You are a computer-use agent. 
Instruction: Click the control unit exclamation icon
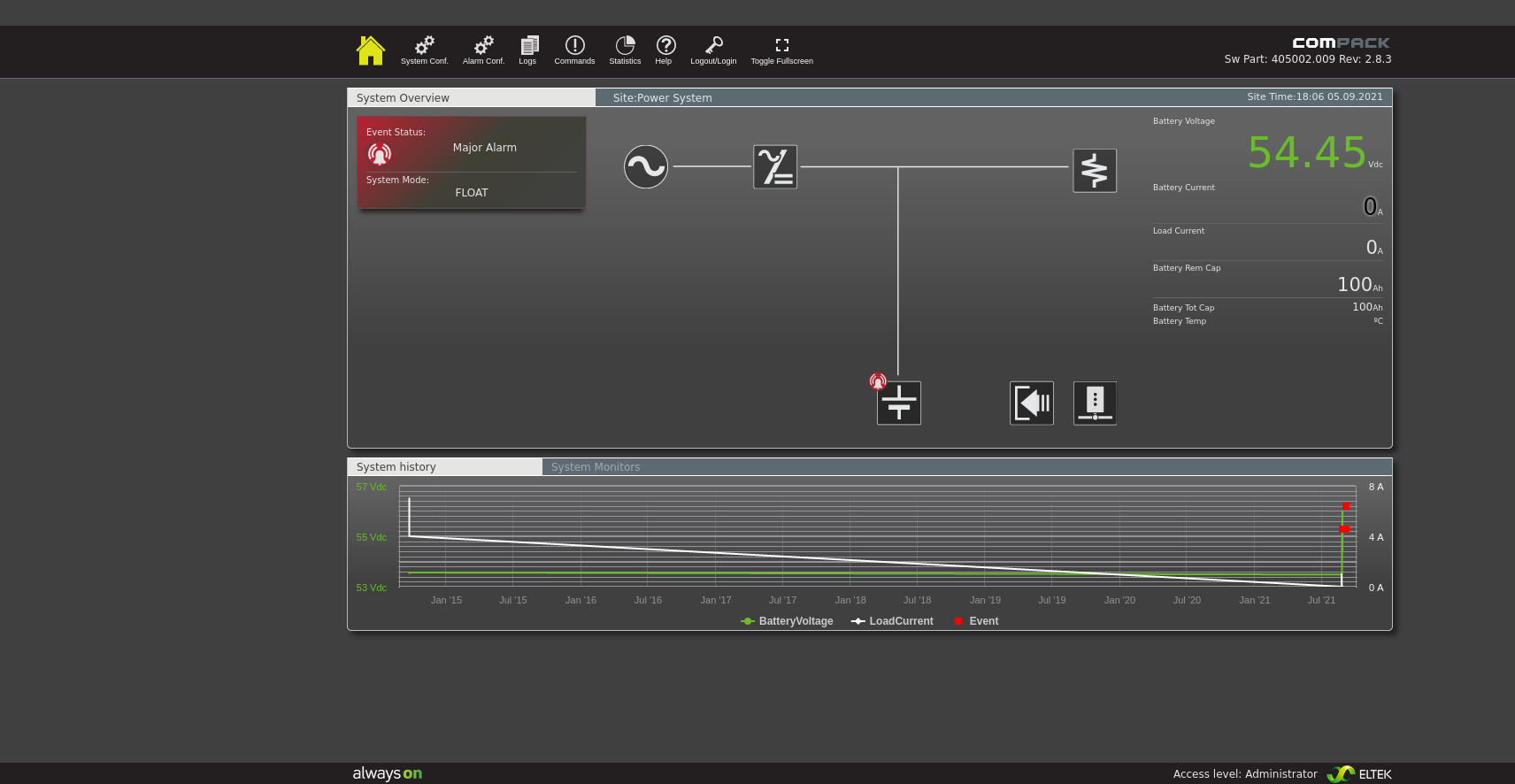tap(1095, 404)
